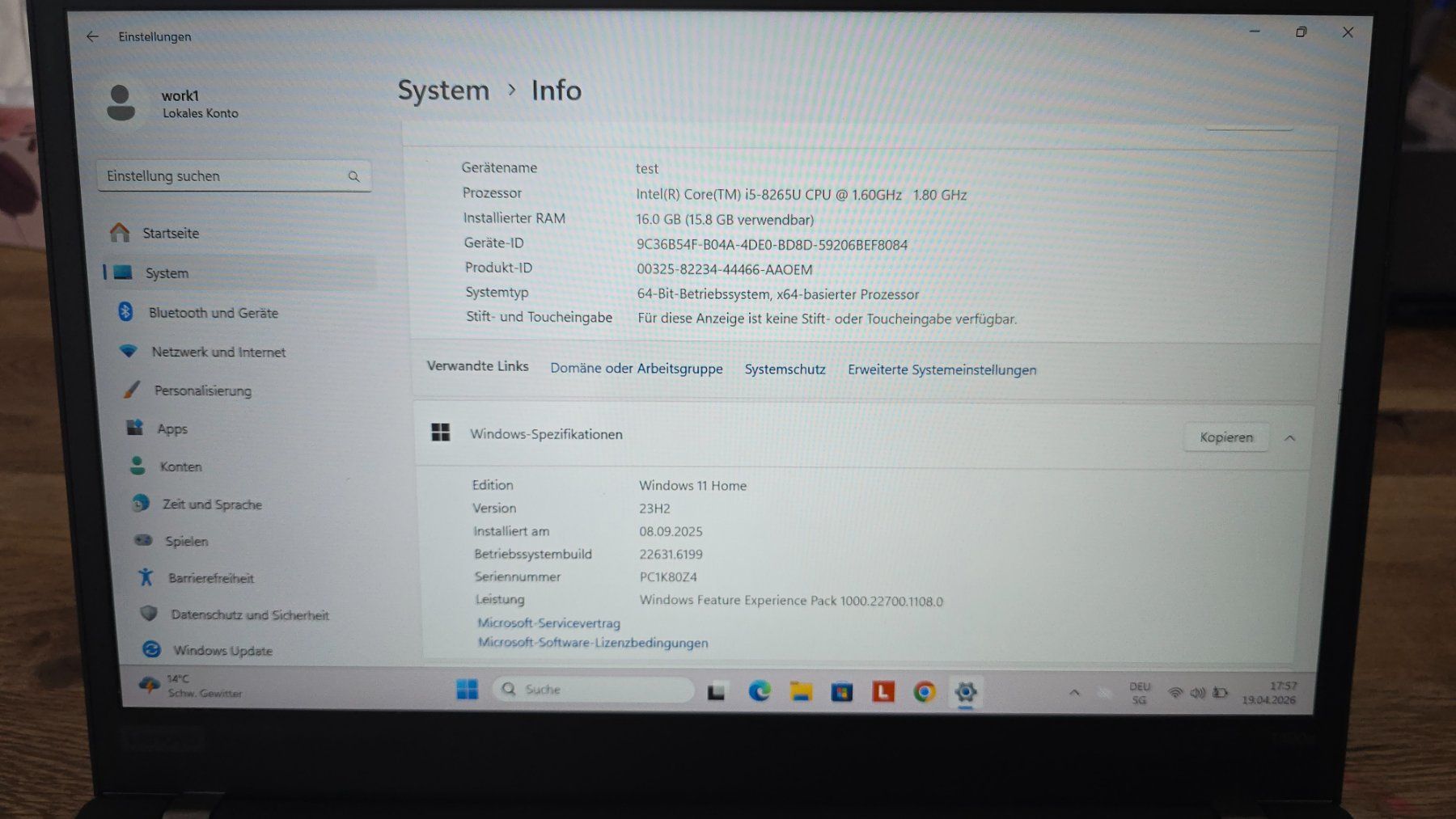
Task: Switch the DEU SG keyboard layout
Action: [x=1139, y=694]
